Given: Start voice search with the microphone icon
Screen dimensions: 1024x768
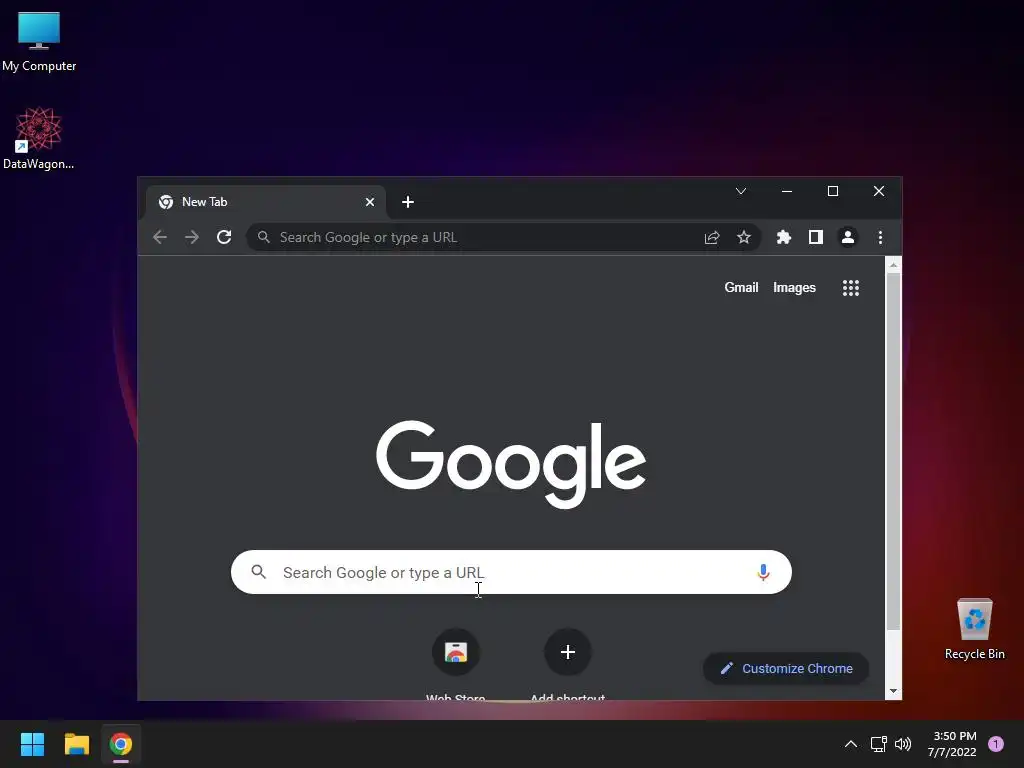Looking at the screenshot, I should [763, 572].
